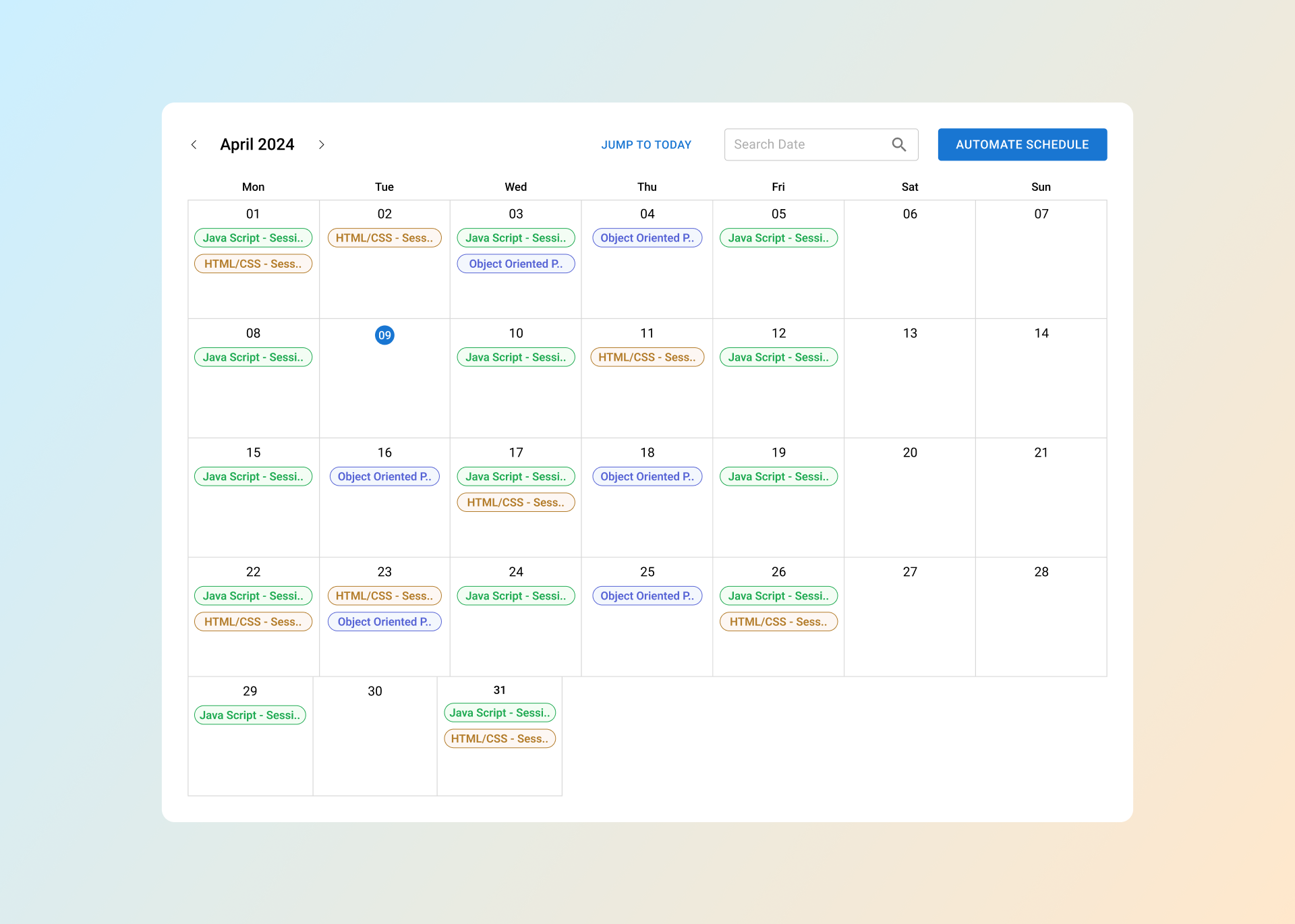Select date number 16
The height and width of the screenshot is (924, 1295).
click(384, 453)
